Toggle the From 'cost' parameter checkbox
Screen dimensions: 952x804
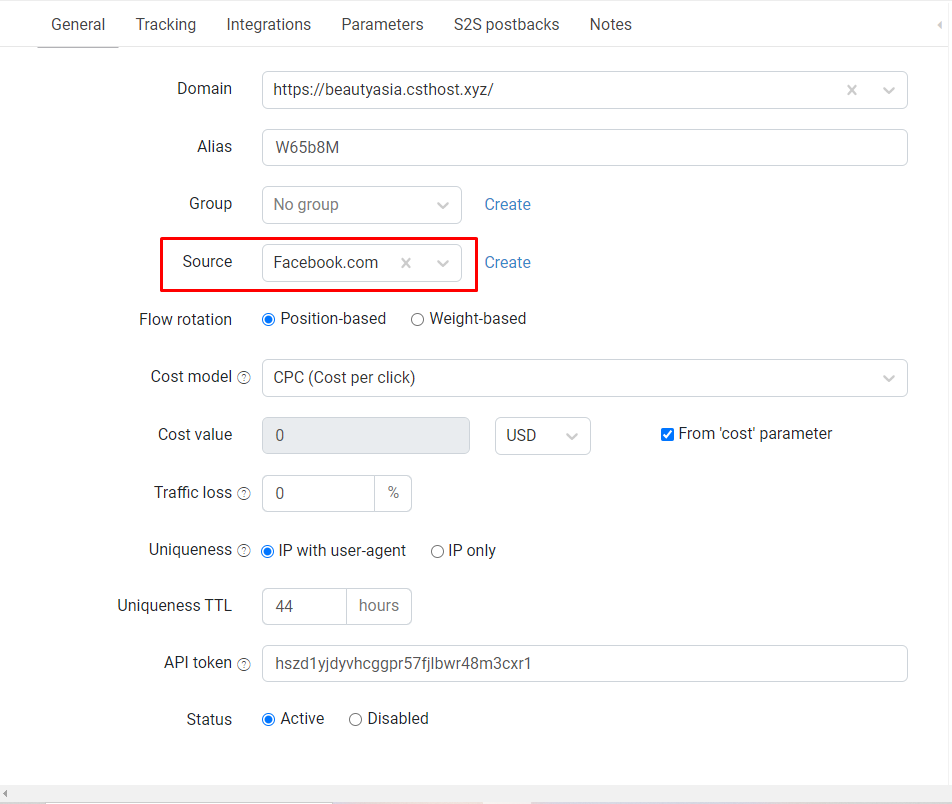pos(667,434)
